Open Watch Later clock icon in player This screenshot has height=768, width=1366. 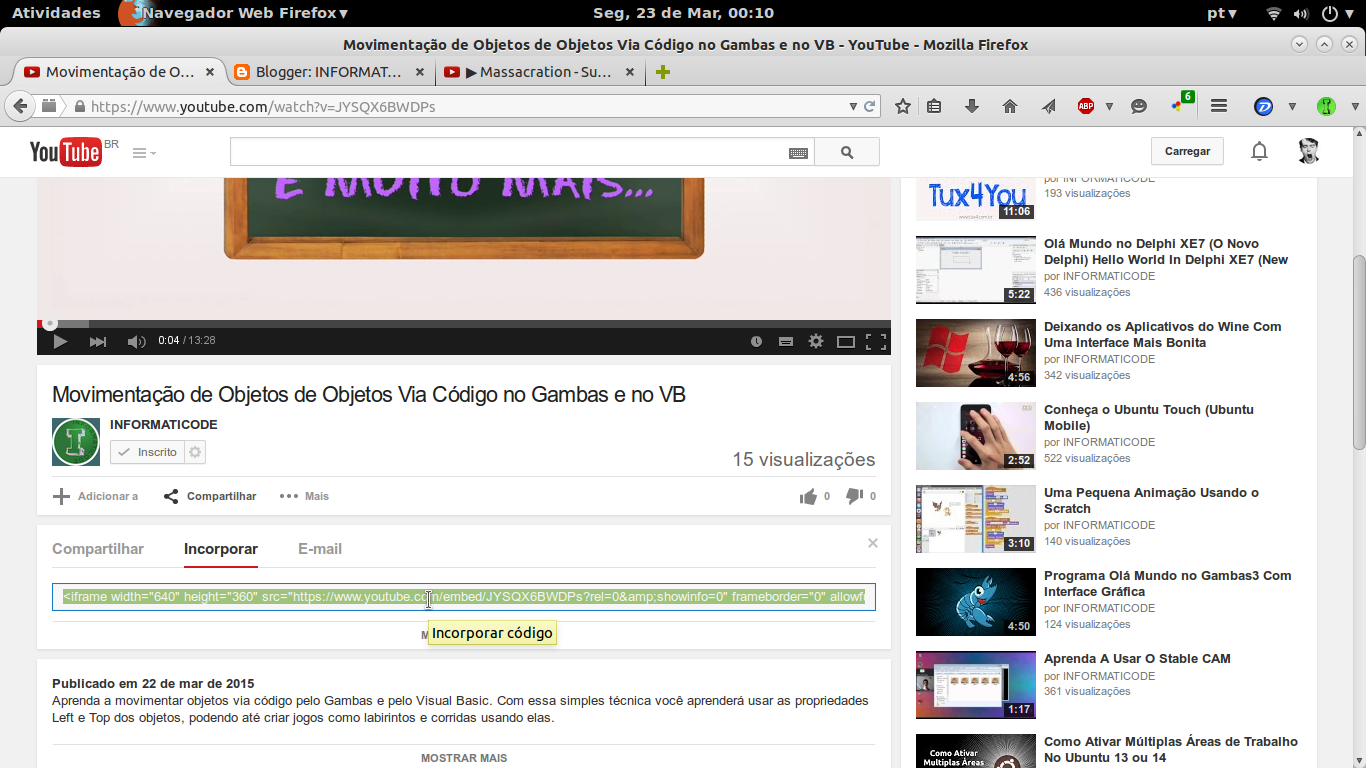[x=756, y=341]
